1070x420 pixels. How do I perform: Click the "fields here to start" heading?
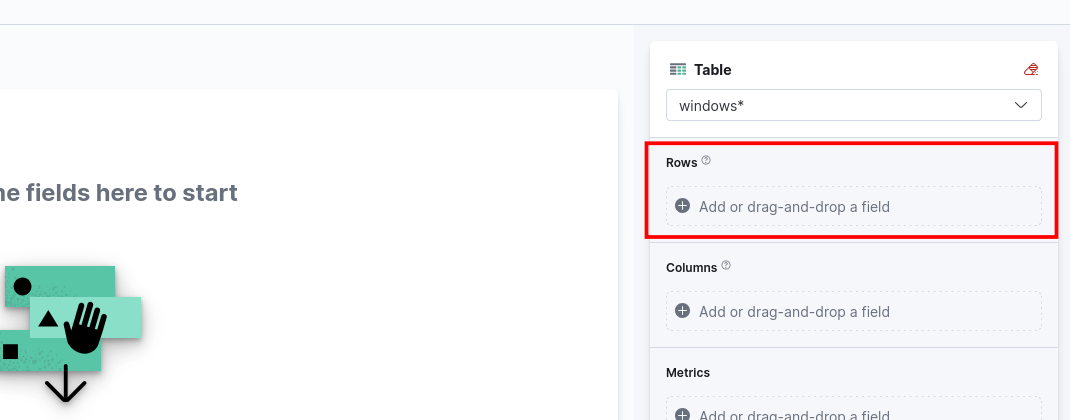tap(119, 193)
